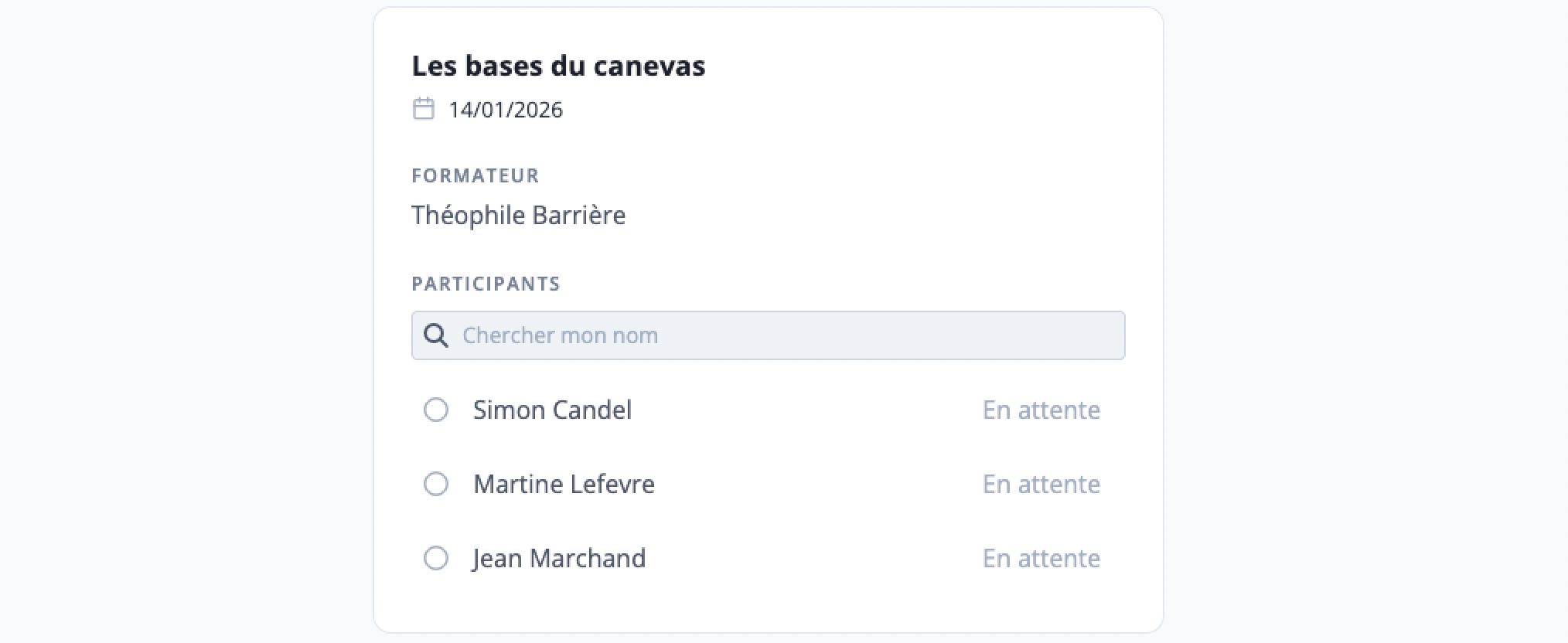
Task: Click the PARTICIPANTS section label
Action: 486,284
